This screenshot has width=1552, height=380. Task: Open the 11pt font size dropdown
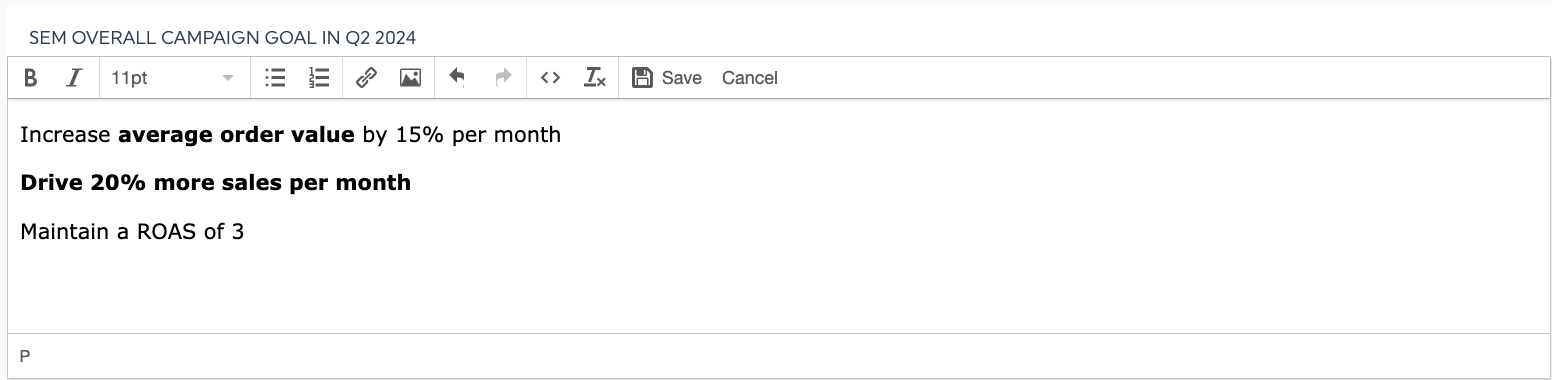pos(172,78)
